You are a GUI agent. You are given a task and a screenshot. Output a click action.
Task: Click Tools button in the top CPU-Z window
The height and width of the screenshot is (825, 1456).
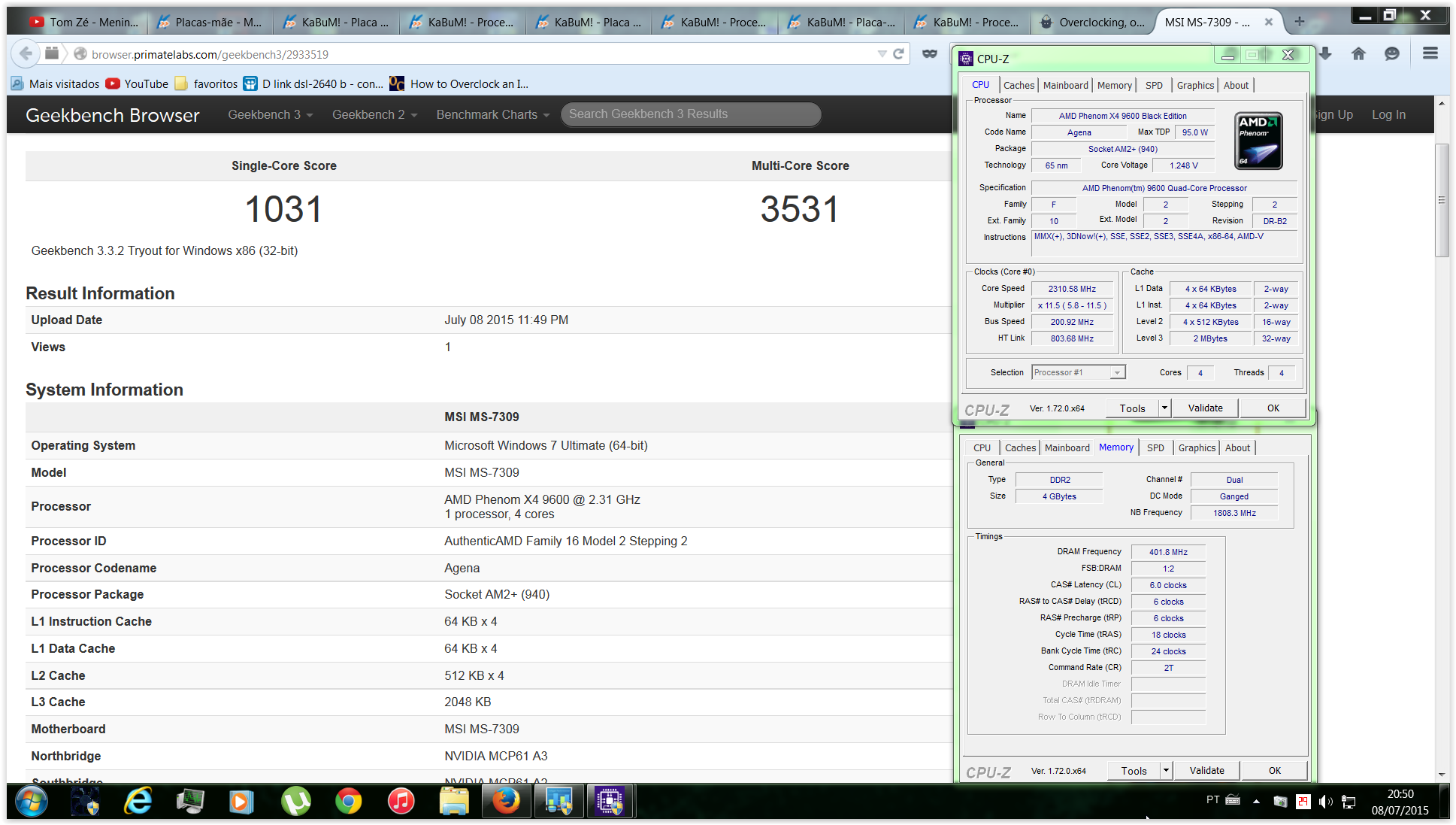[1132, 408]
